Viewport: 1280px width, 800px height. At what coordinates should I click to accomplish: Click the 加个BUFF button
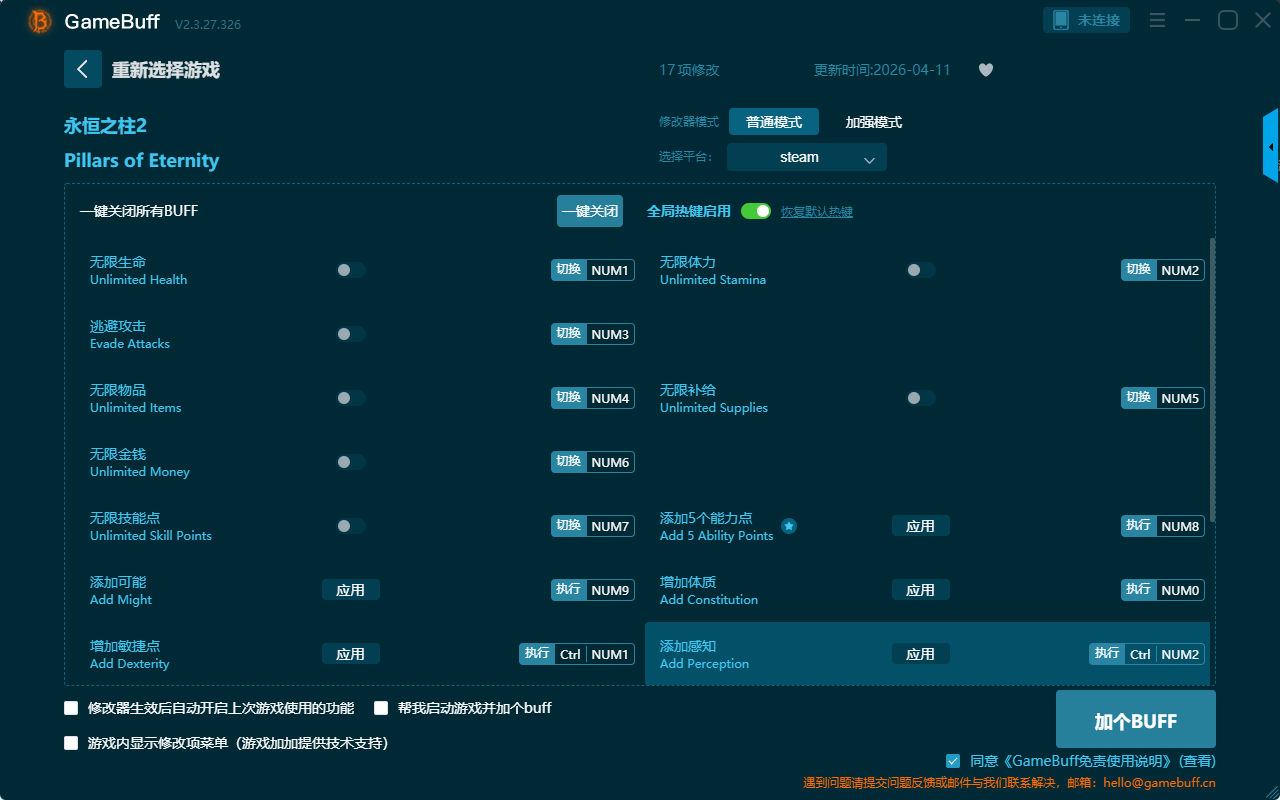1135,720
